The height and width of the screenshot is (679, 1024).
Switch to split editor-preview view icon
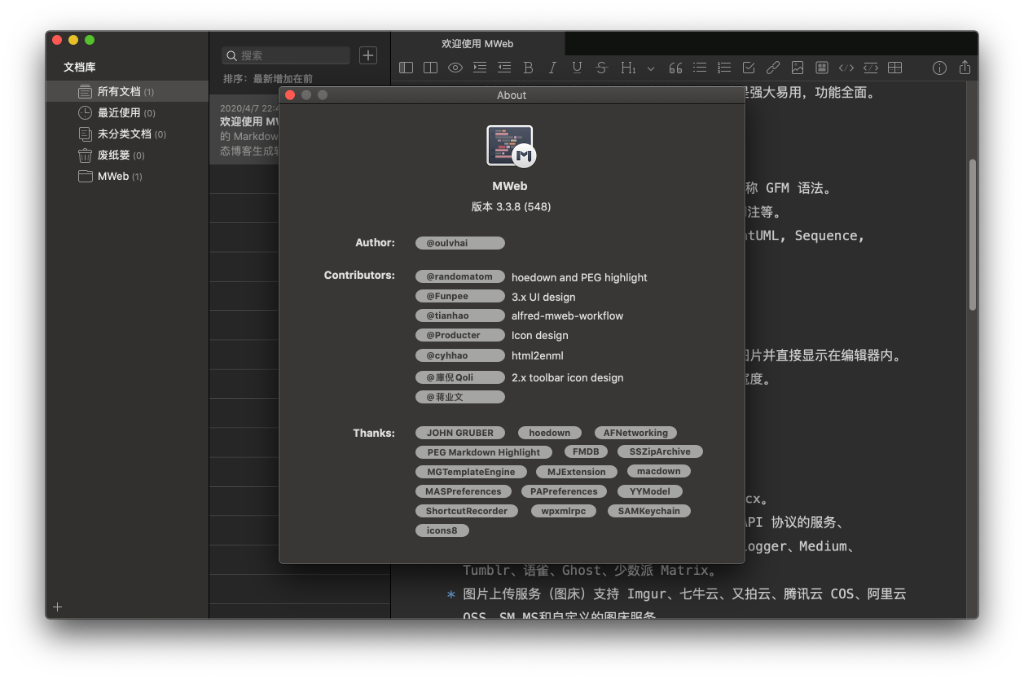pos(430,68)
